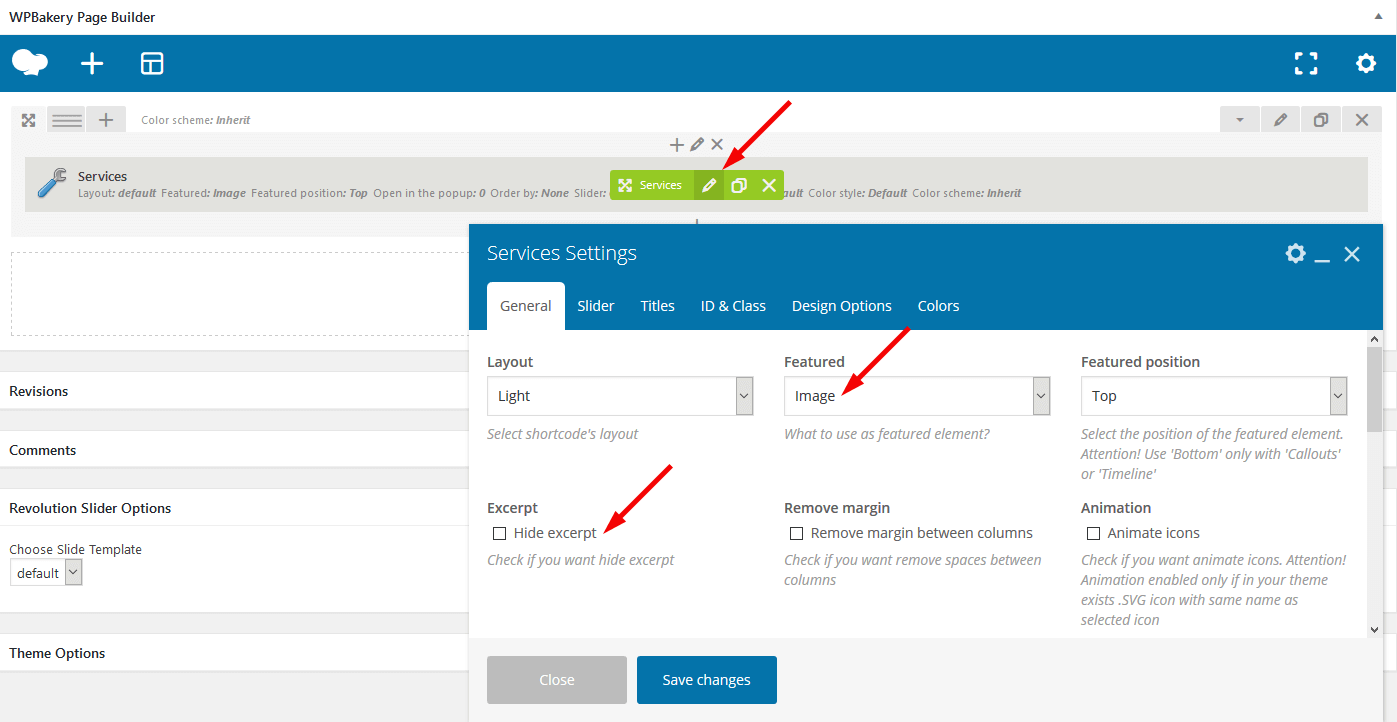
Task: Click the Services wrench icon
Action: click(x=52, y=183)
